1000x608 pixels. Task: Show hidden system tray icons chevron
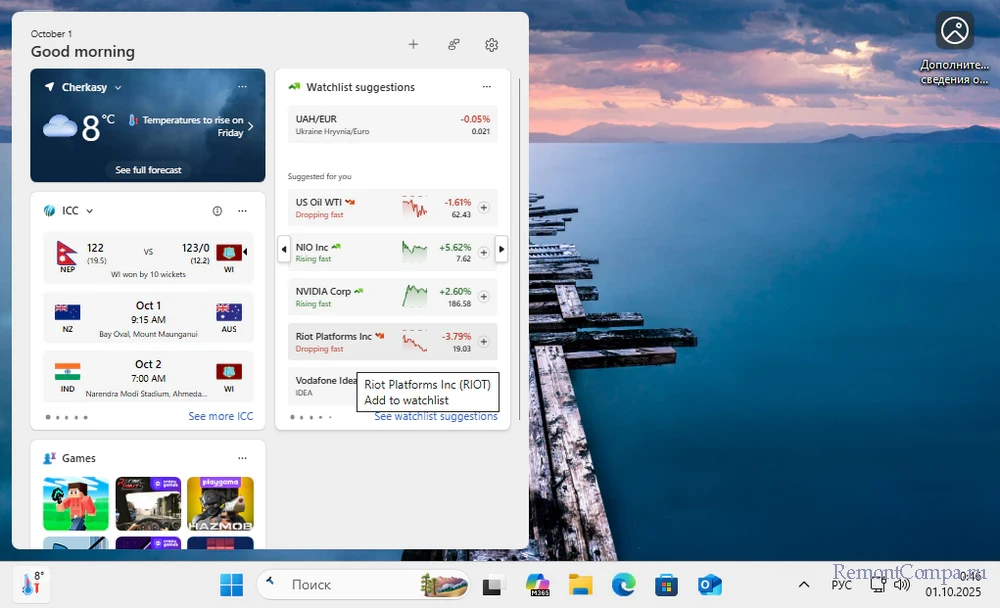tap(803, 585)
